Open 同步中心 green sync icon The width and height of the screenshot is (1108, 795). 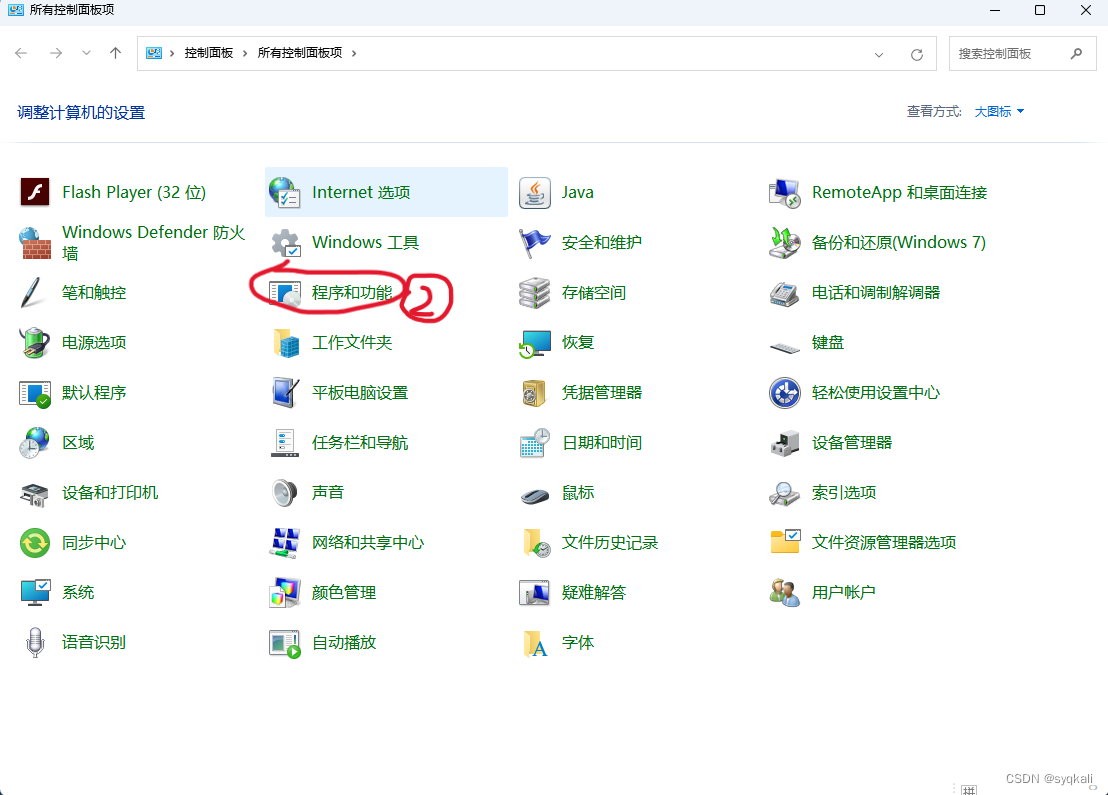35,543
